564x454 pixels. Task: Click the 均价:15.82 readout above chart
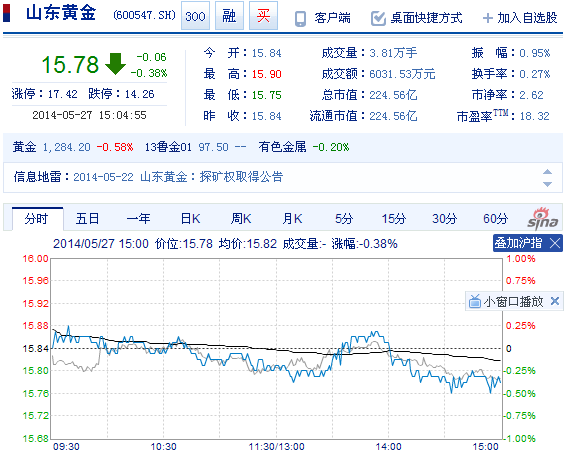point(248,244)
